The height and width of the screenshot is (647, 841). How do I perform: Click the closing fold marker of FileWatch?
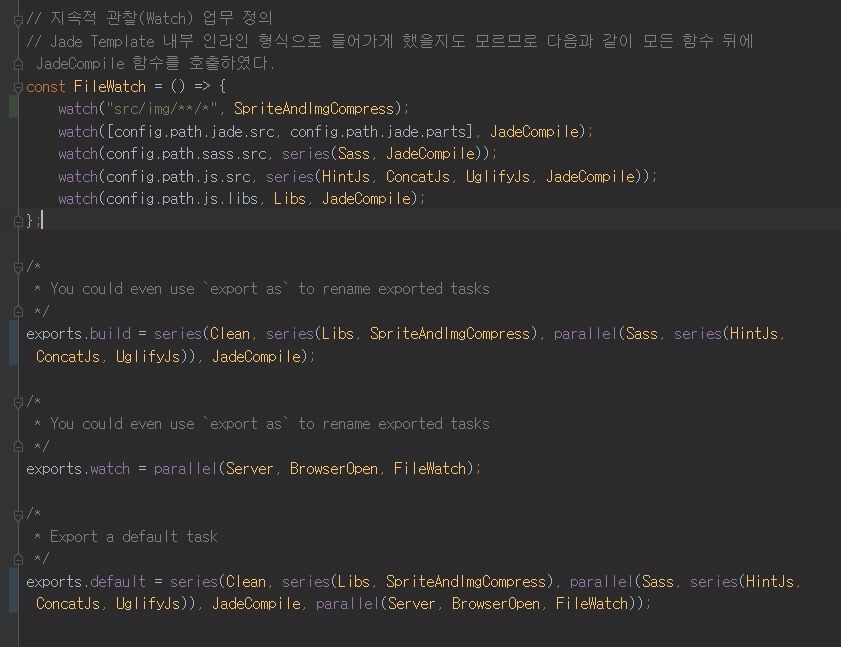(x=18, y=221)
